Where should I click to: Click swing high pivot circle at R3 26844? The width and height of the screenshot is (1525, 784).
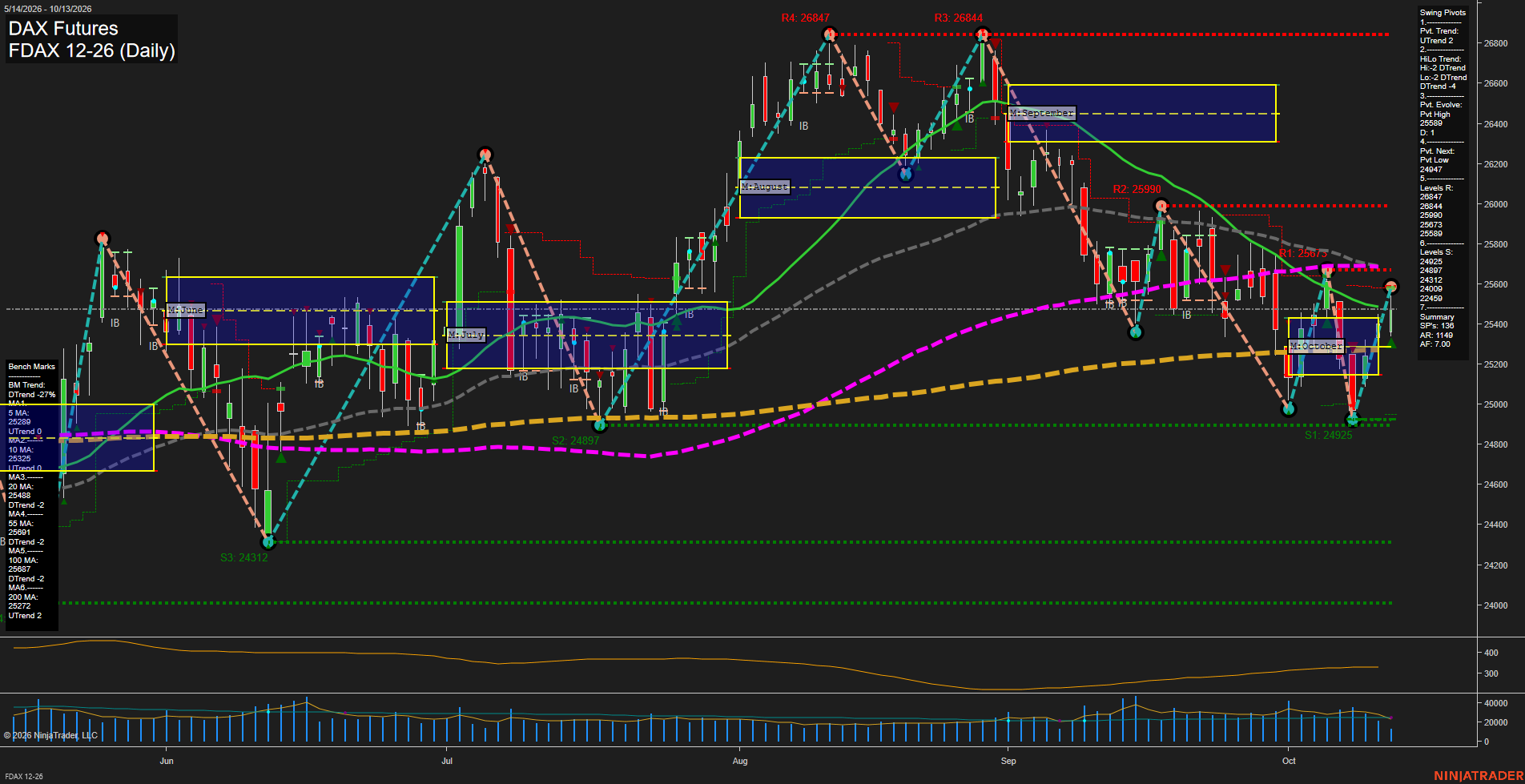point(983,34)
